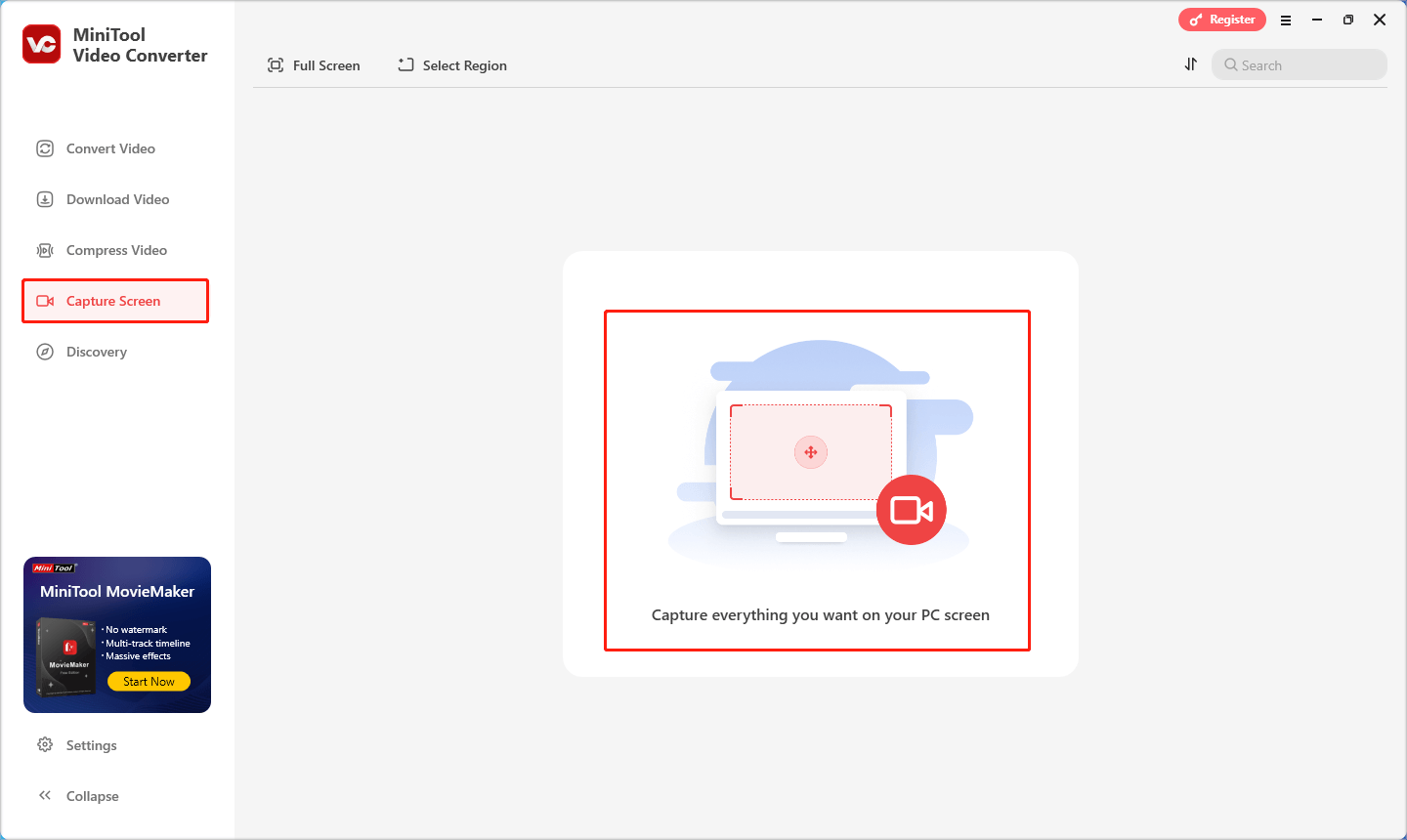Open the hamburger menu
This screenshot has height=840, width=1407.
[1286, 20]
